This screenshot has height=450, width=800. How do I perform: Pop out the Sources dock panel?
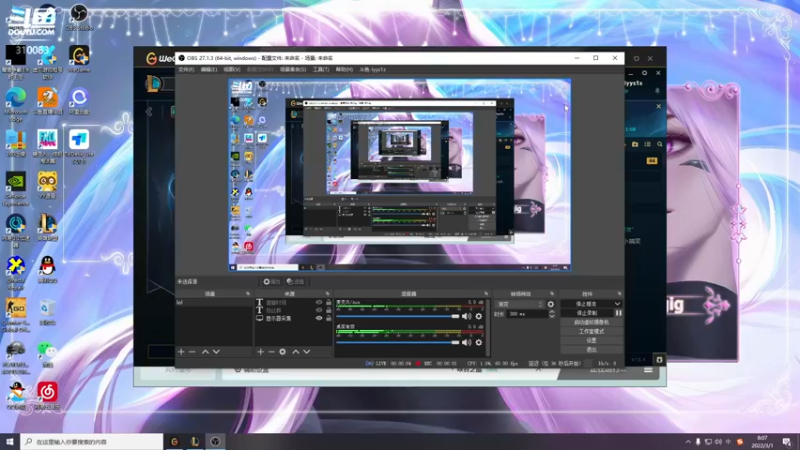pos(328,294)
